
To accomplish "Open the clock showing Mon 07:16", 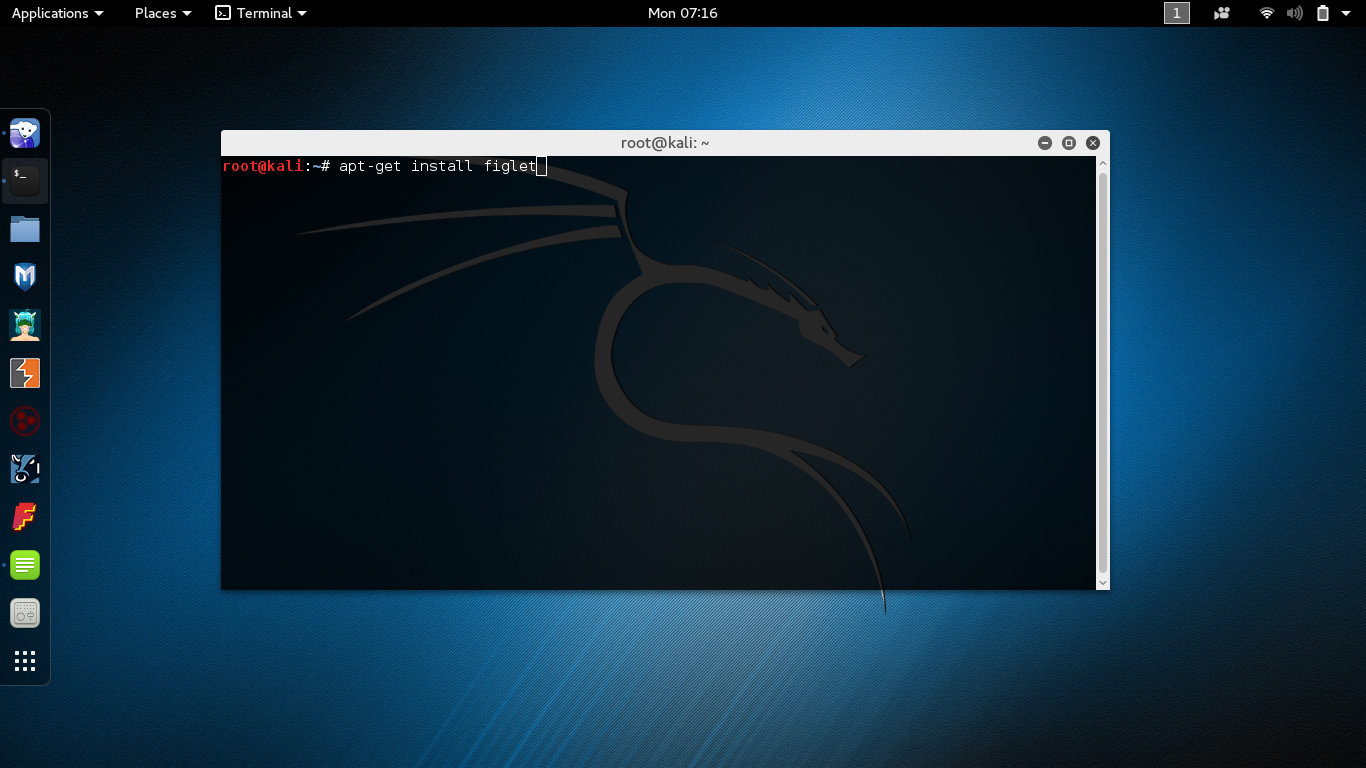I will 683,13.
